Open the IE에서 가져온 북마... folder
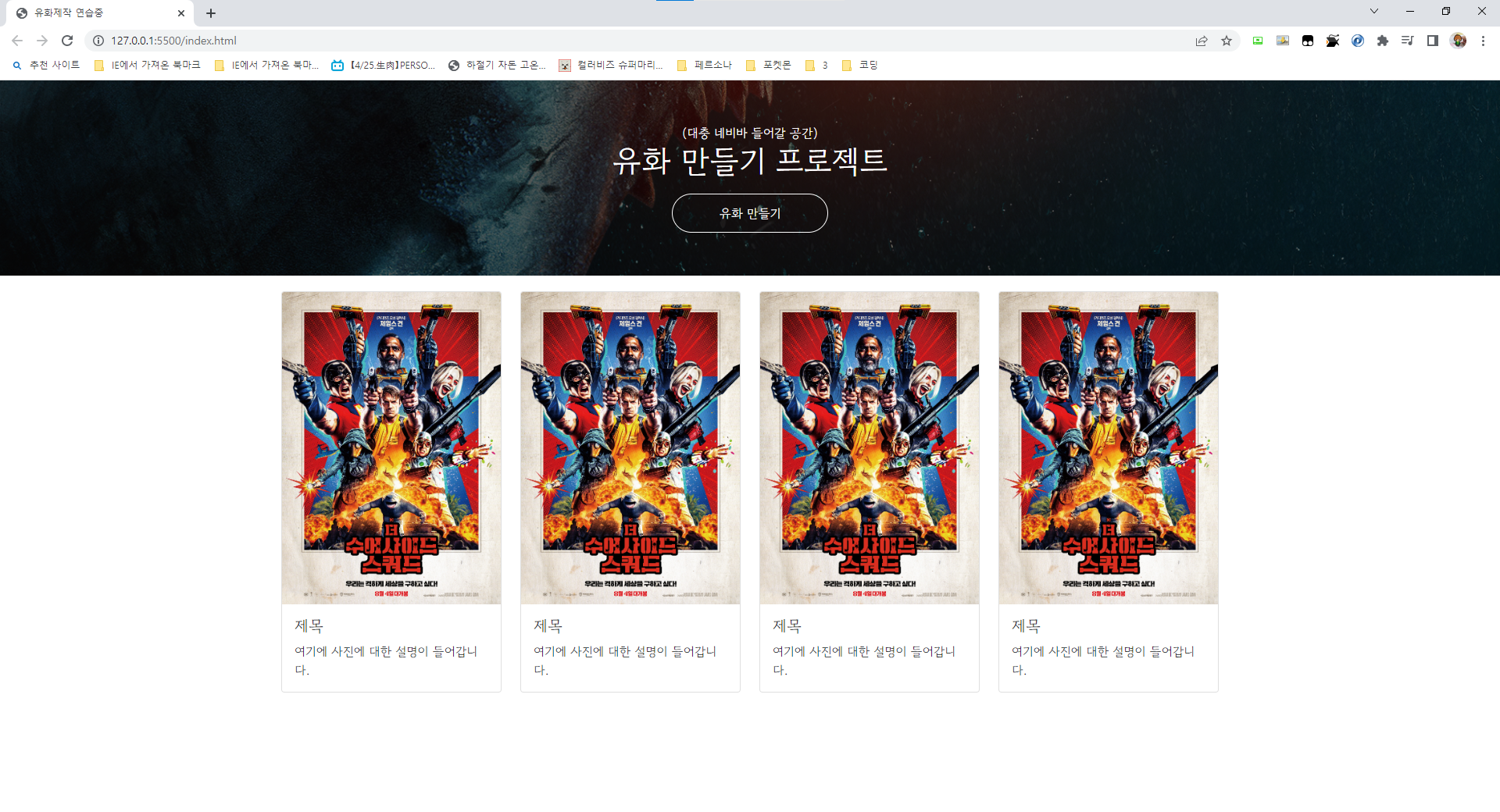1500x812 pixels. click(x=267, y=65)
